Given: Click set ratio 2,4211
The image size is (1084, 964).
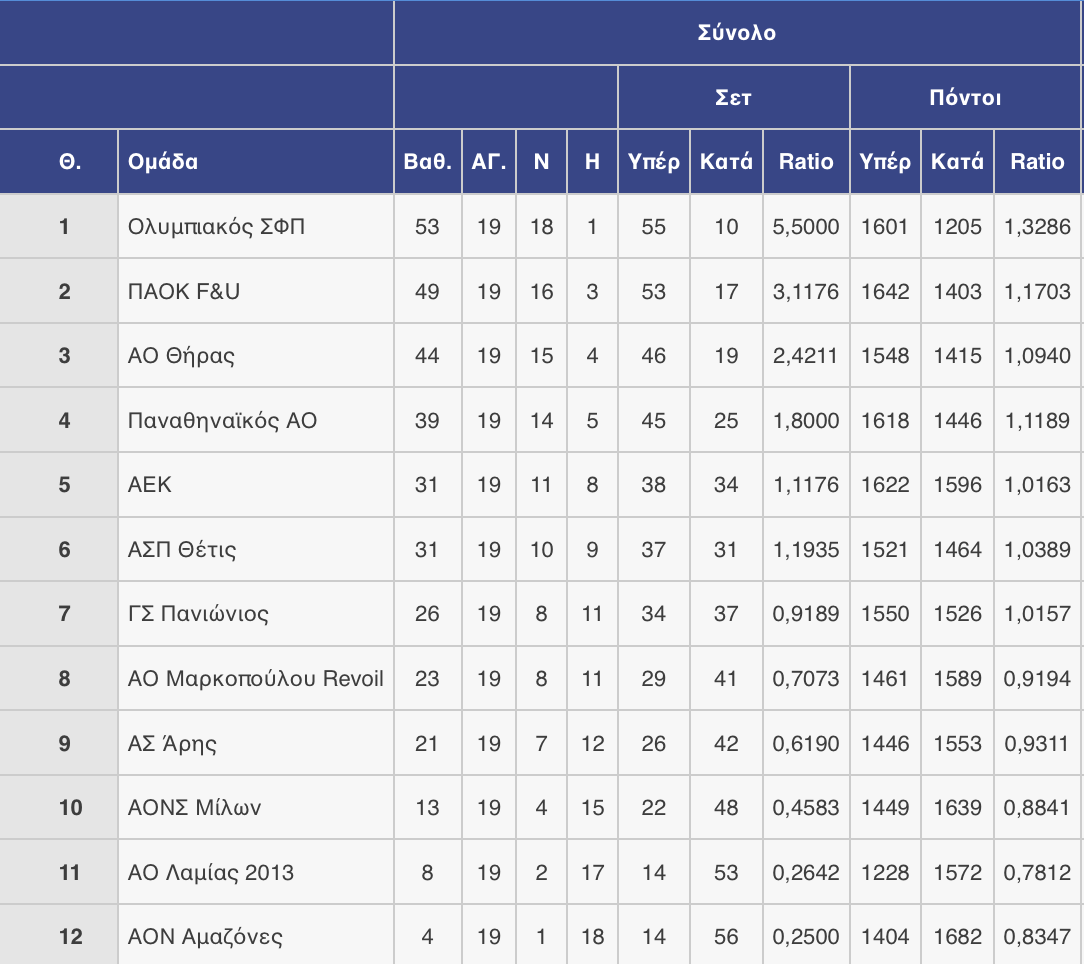Looking at the screenshot, I should pyautogui.click(x=806, y=356).
